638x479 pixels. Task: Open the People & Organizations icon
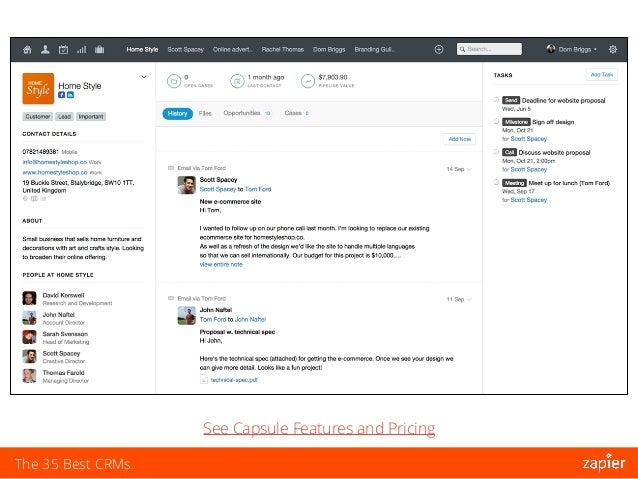(45, 50)
